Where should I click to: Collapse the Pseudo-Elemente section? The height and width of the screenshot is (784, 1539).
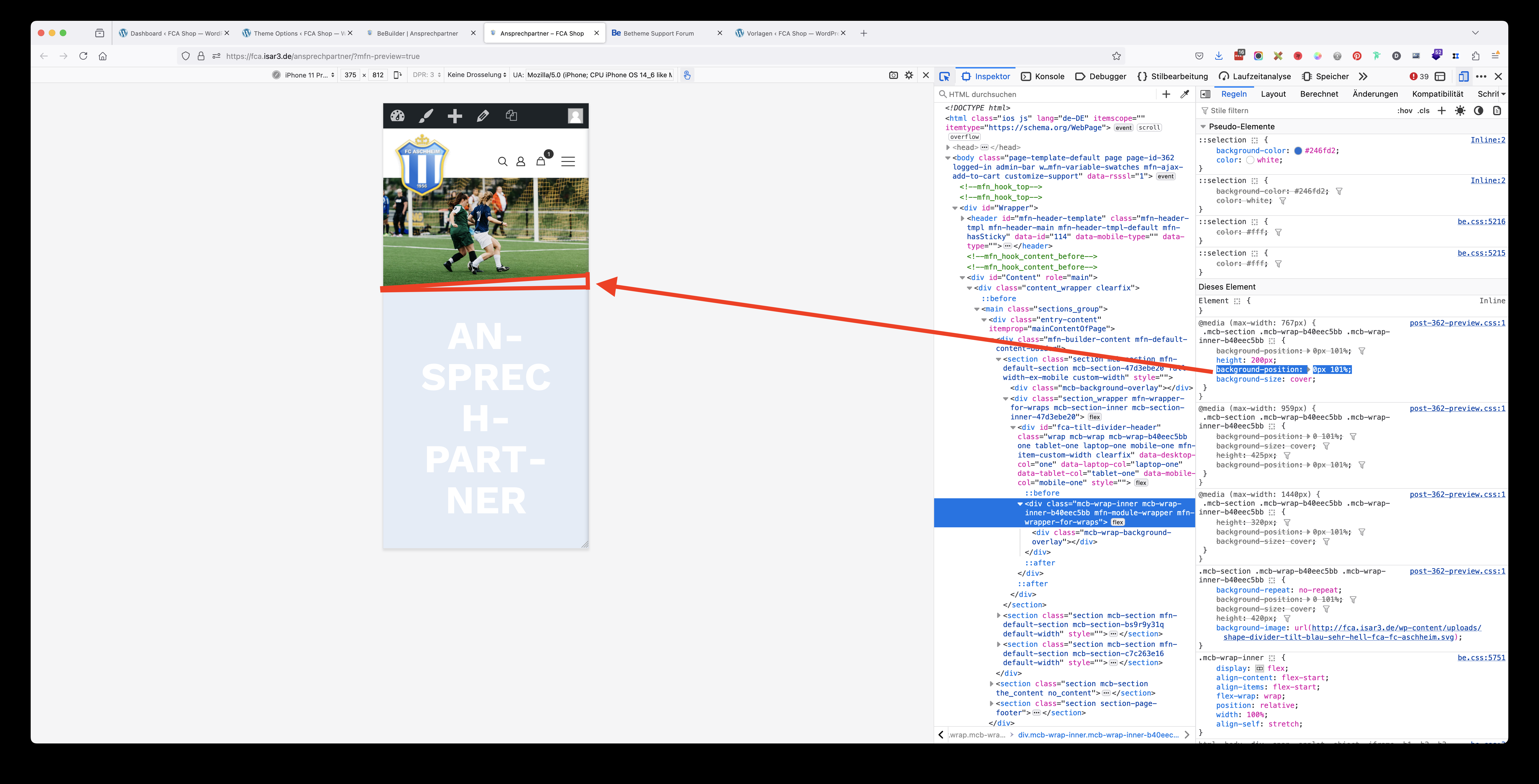1203,127
